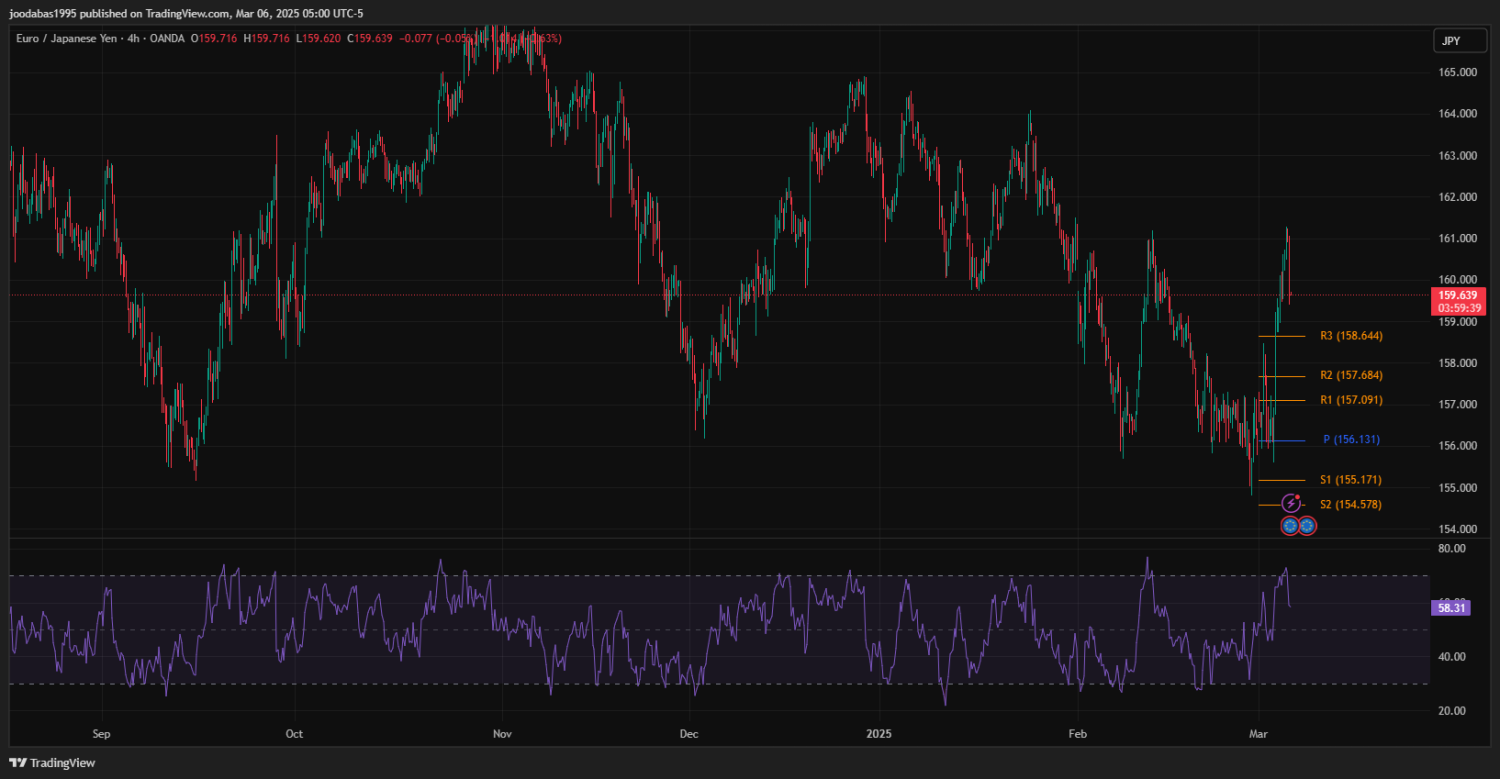Click the 165.000 level on price scale
Viewport: 1500px width, 779px height.
[1458, 73]
